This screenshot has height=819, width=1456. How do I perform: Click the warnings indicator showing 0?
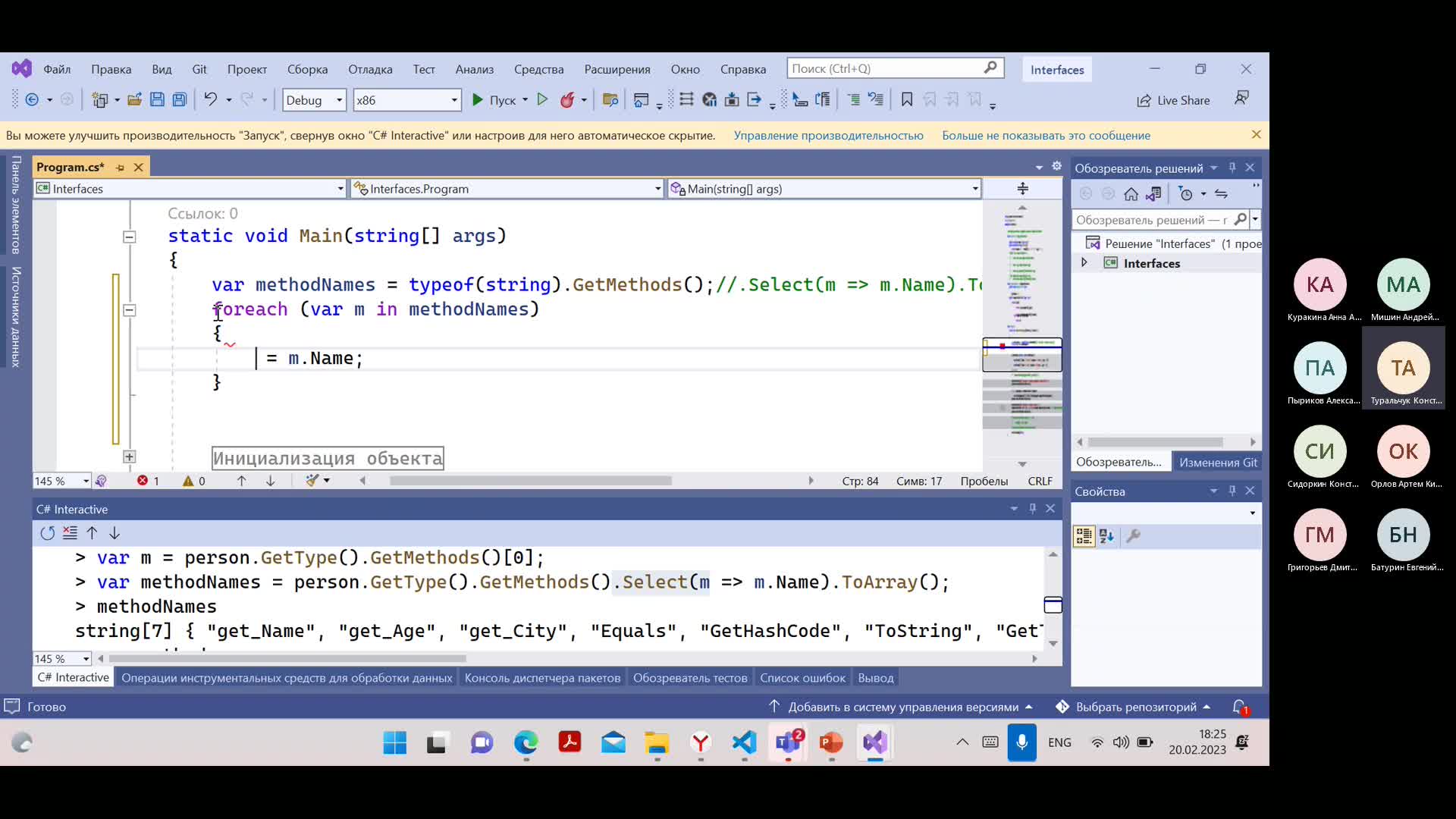pyautogui.click(x=194, y=481)
